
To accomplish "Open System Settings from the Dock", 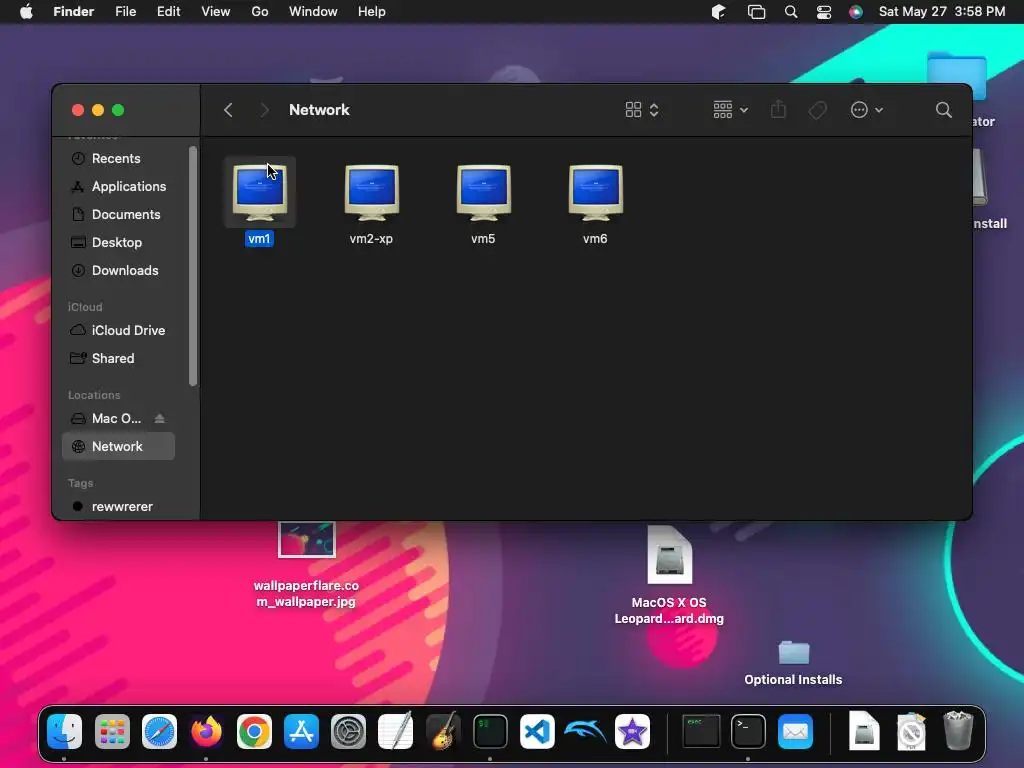I will click(348, 731).
